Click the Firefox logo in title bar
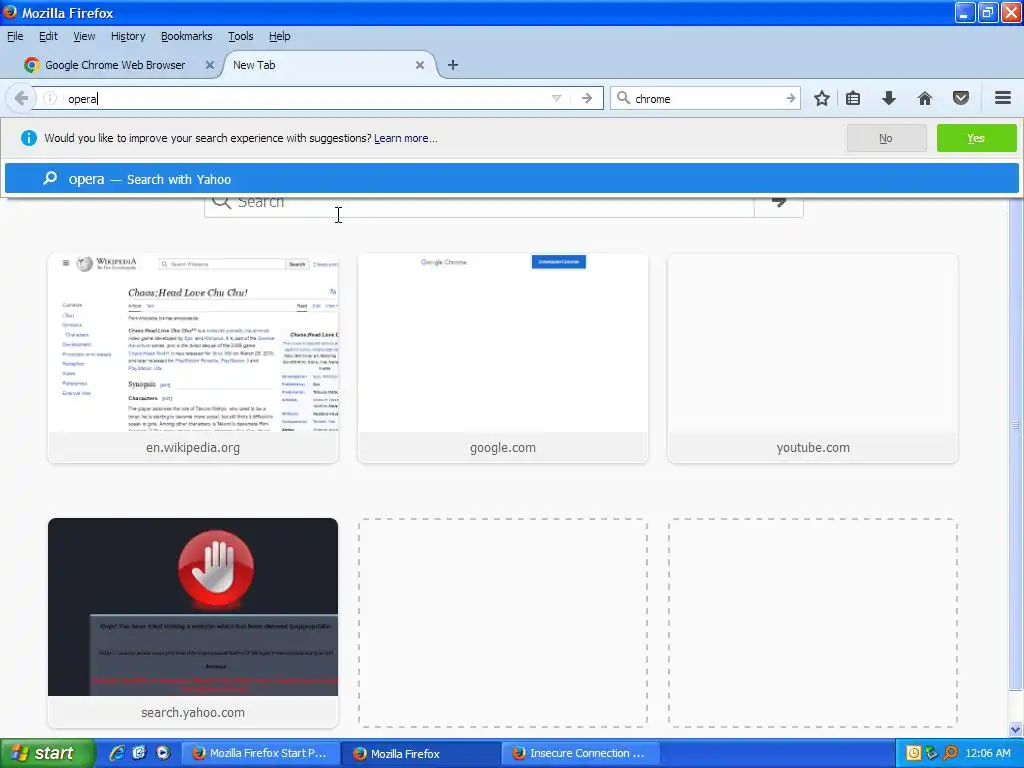The image size is (1024, 768). pos(10,12)
